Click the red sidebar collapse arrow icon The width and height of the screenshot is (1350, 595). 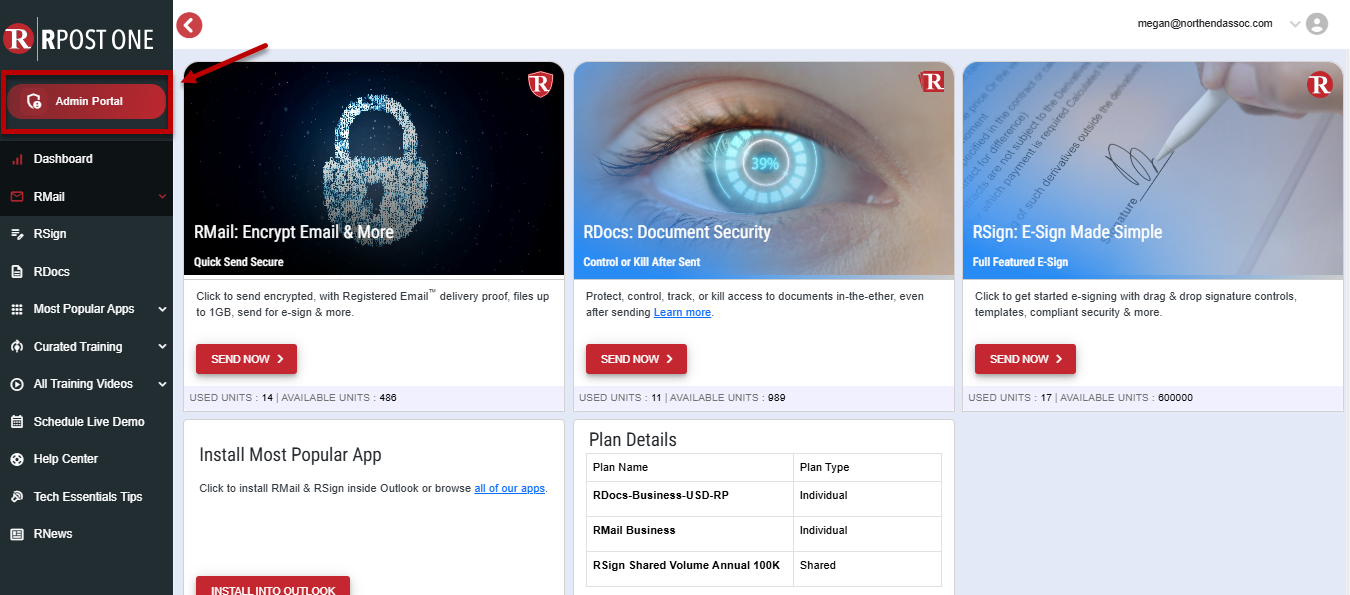tap(190, 26)
